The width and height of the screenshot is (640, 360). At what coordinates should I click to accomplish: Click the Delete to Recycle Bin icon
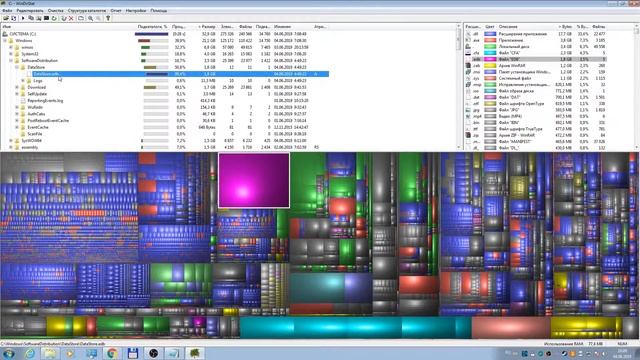(x=64, y=18)
